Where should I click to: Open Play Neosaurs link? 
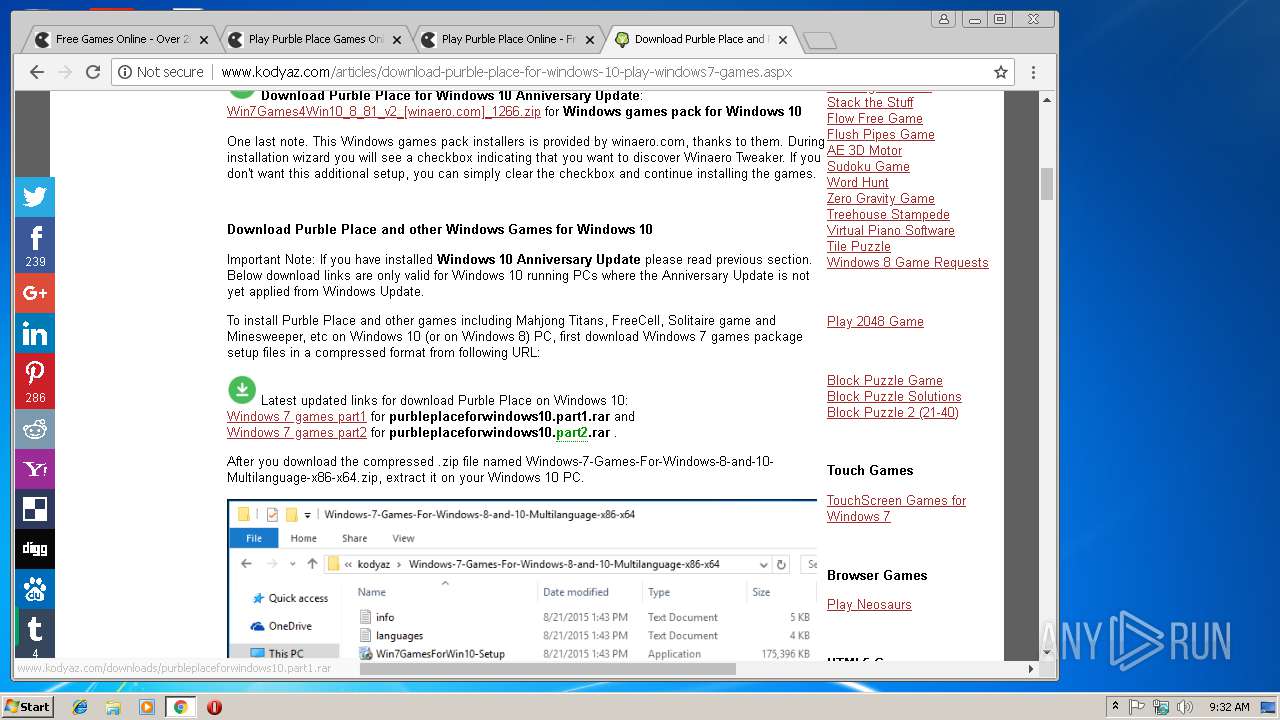point(869,604)
